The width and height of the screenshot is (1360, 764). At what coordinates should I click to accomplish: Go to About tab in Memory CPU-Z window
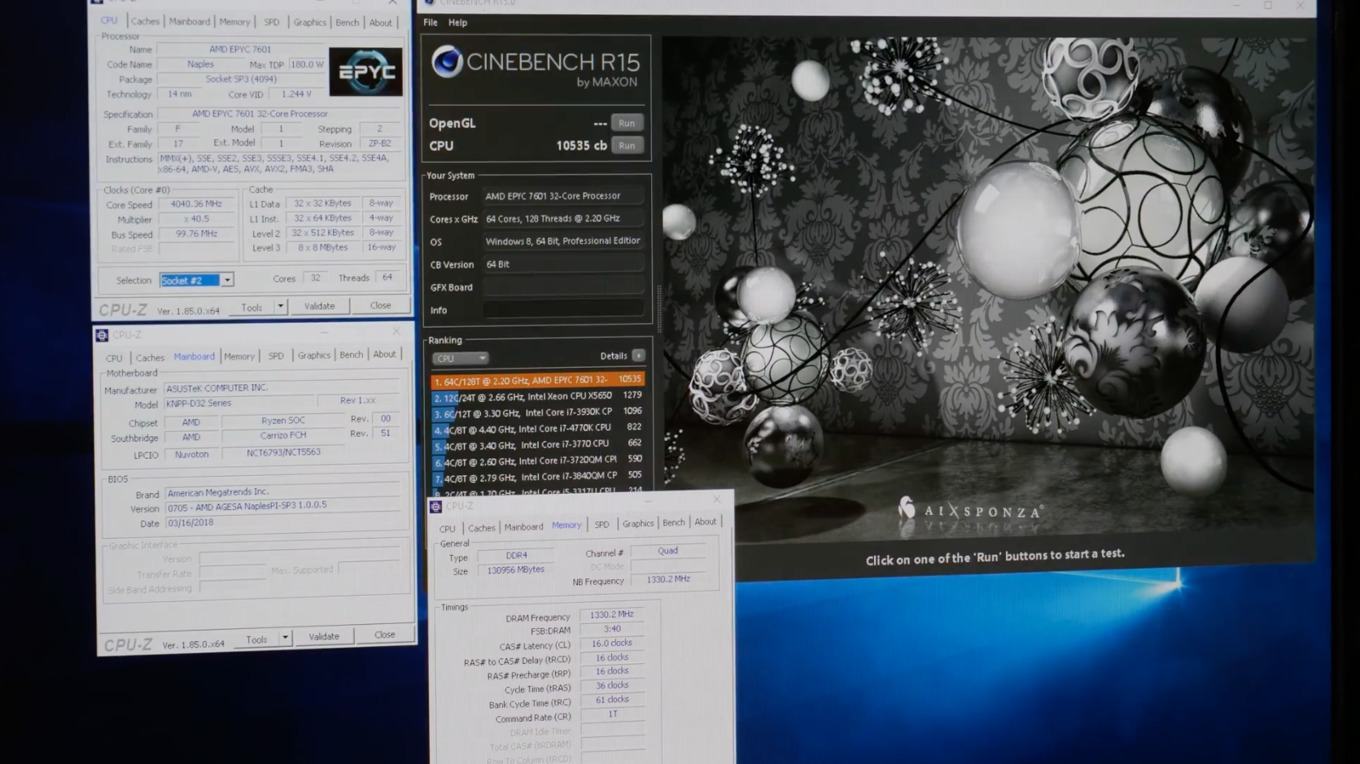(706, 521)
